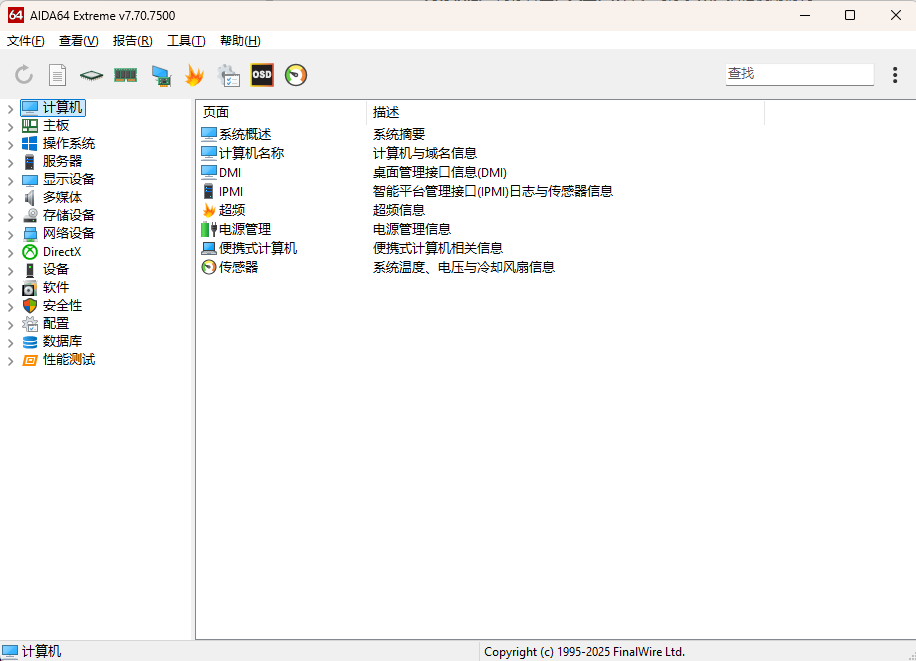
Task: Select the 显示设备 tree item label
Action: pos(68,179)
